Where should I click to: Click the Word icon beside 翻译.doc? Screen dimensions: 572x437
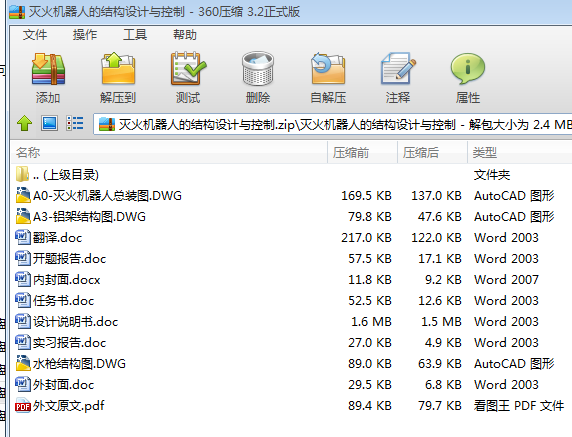tap(23, 237)
